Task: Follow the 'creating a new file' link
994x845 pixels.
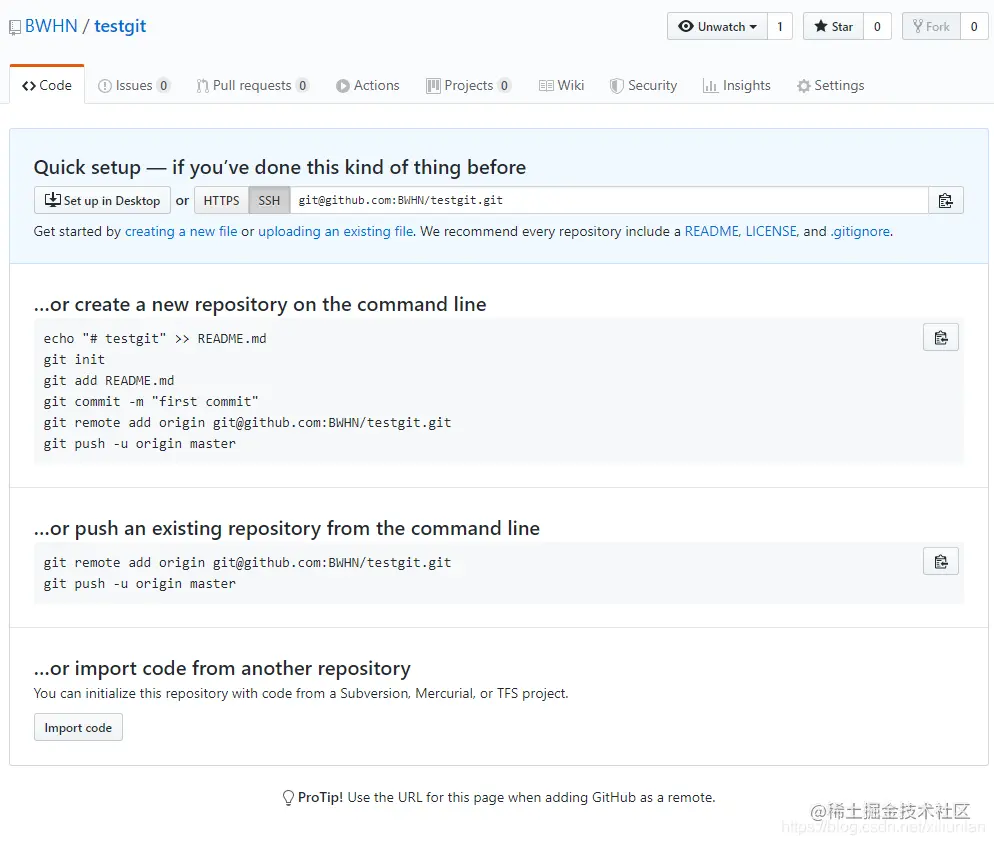Action: [x=181, y=231]
